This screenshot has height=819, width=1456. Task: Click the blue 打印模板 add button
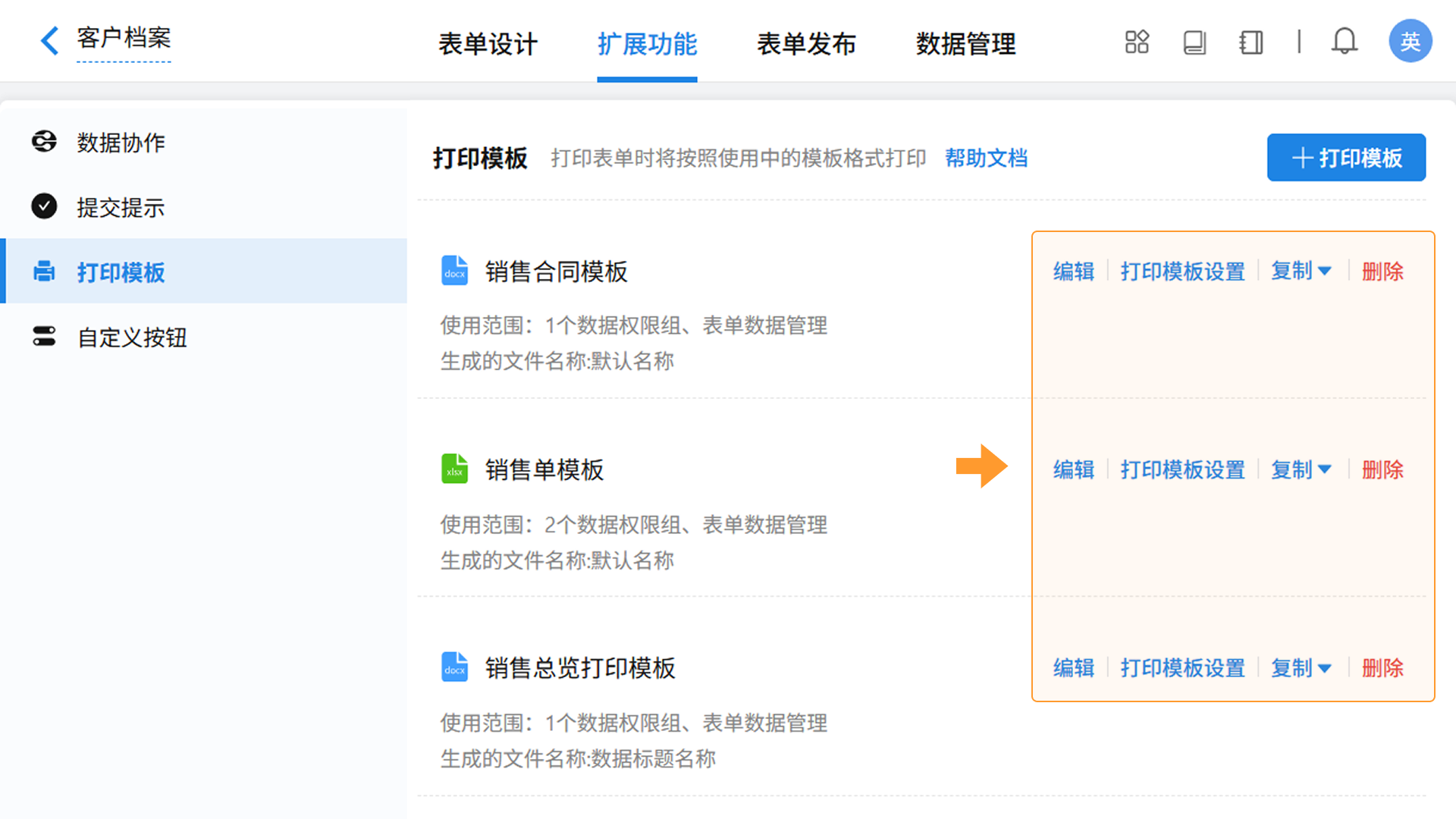[x=1346, y=158]
